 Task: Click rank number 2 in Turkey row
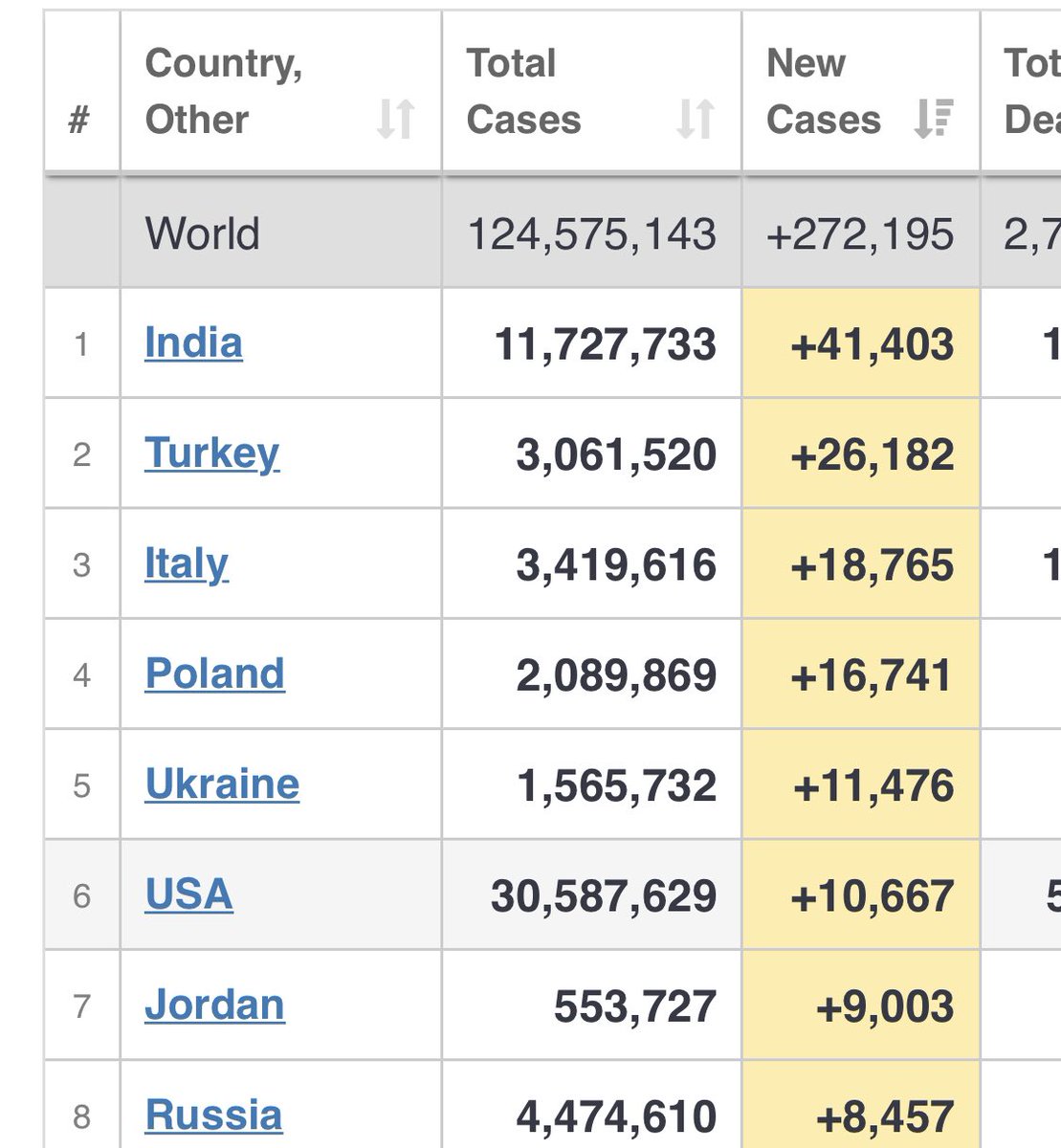point(81,454)
